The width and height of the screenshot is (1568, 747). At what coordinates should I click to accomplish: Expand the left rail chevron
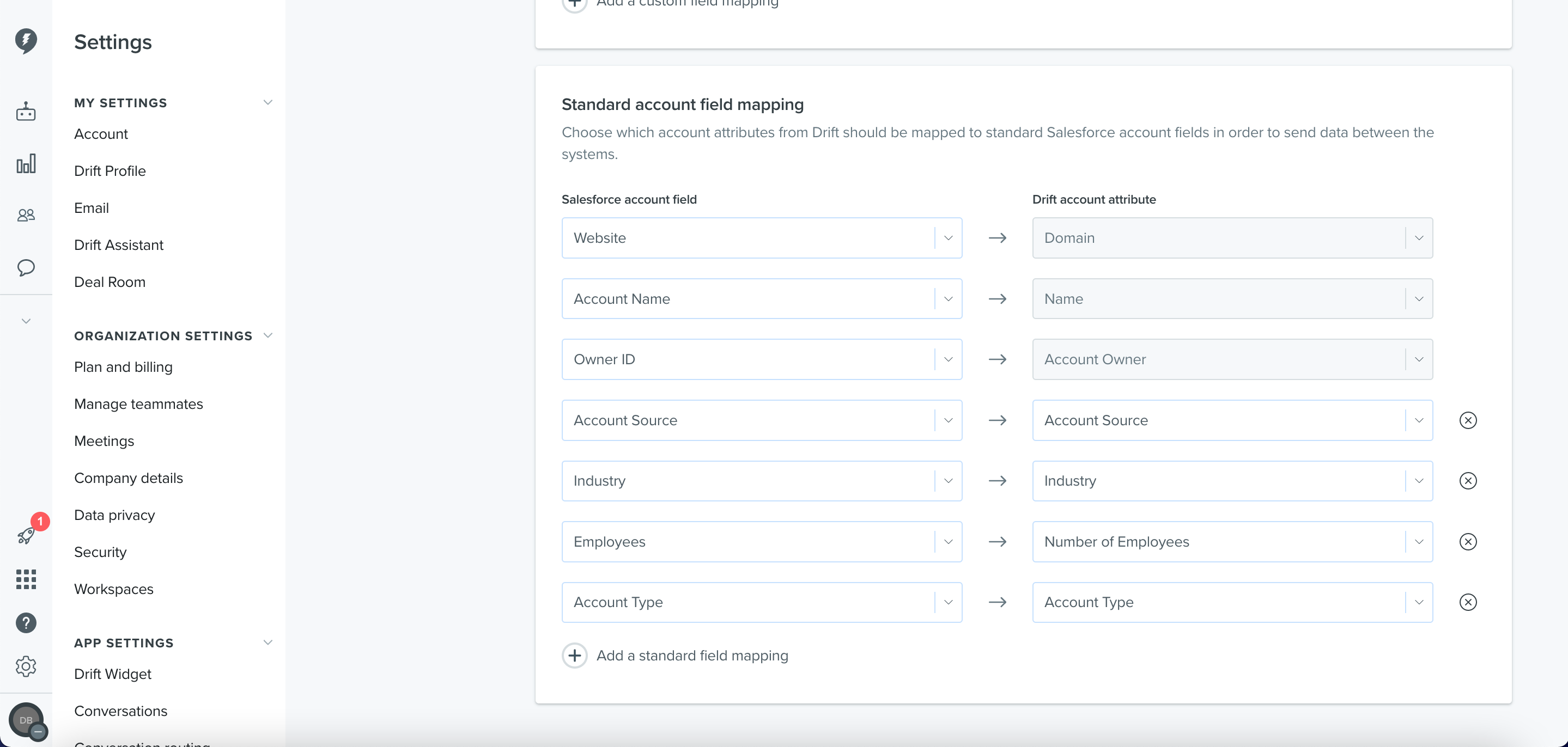click(26, 321)
